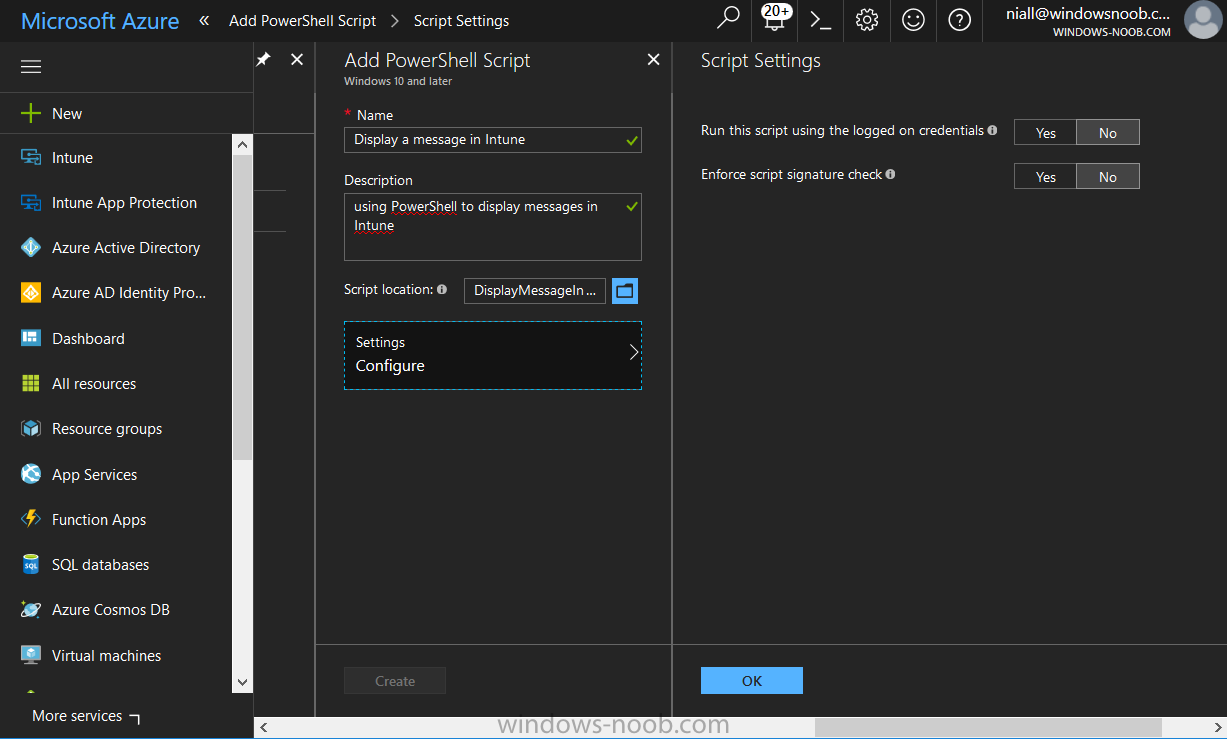The image size is (1227, 739).
Task: Show info for logged on credentials setting
Action: click(x=992, y=130)
